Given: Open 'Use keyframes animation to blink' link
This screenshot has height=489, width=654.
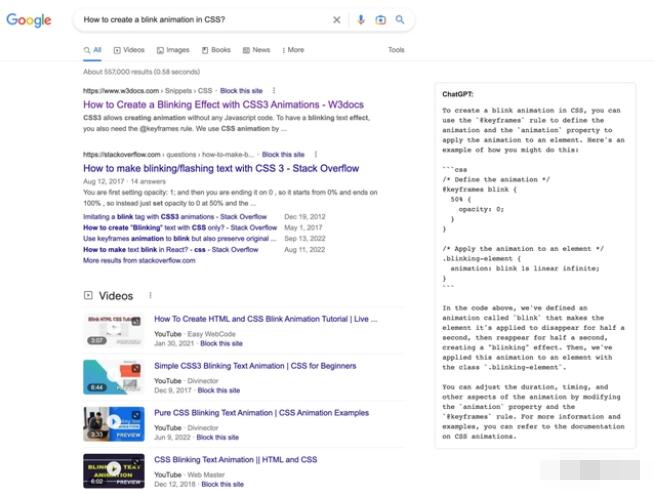Looking at the screenshot, I should point(179,239).
